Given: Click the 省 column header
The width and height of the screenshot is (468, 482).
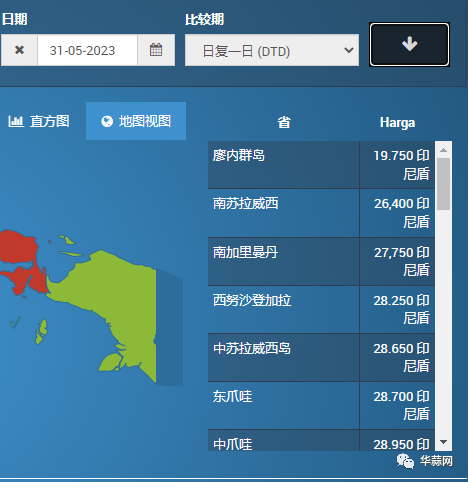Looking at the screenshot, I should tap(284, 122).
